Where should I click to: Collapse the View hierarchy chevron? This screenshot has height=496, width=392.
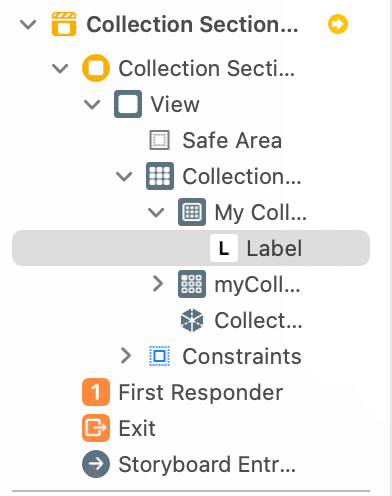coord(92,104)
